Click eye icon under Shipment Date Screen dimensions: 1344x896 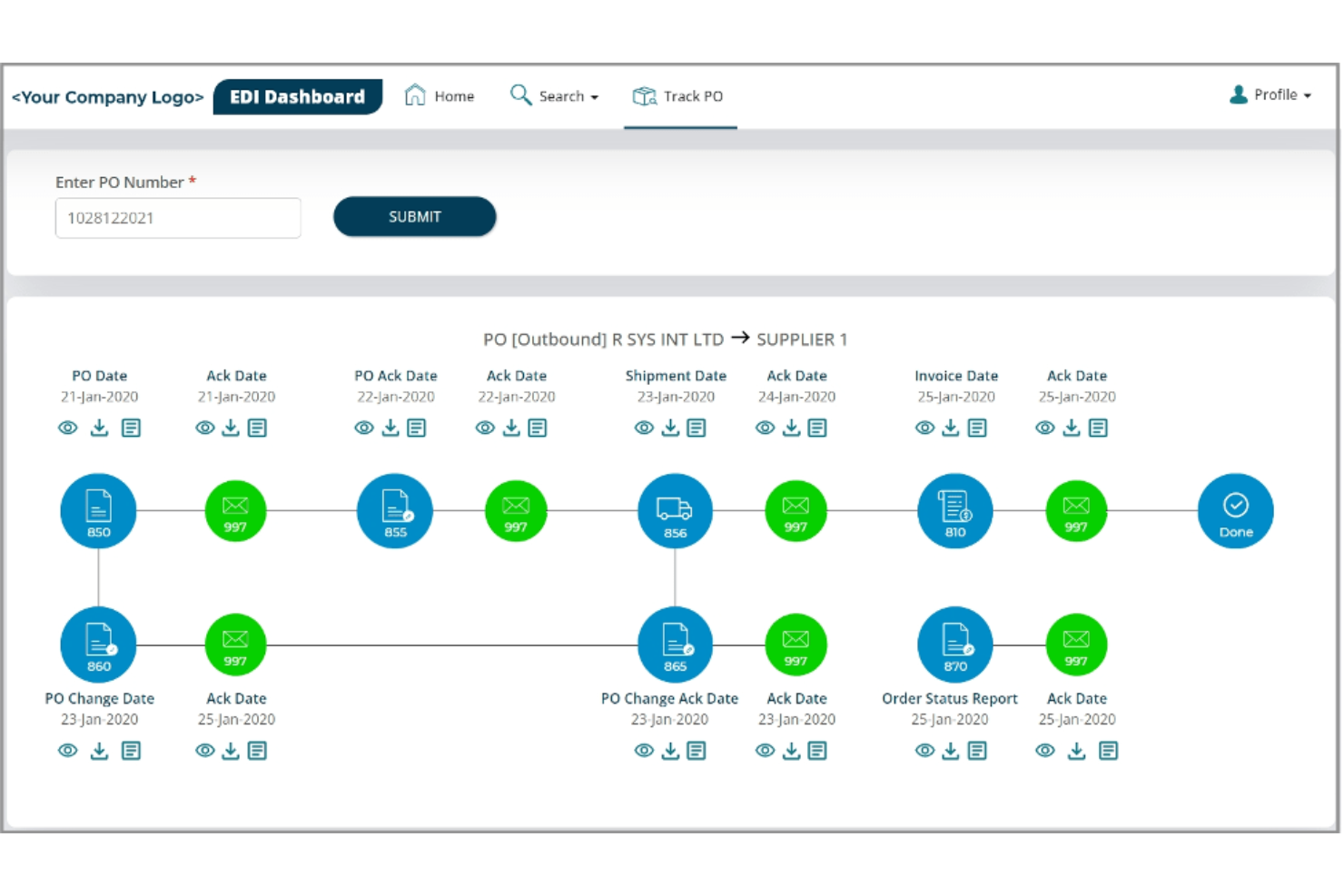[644, 428]
